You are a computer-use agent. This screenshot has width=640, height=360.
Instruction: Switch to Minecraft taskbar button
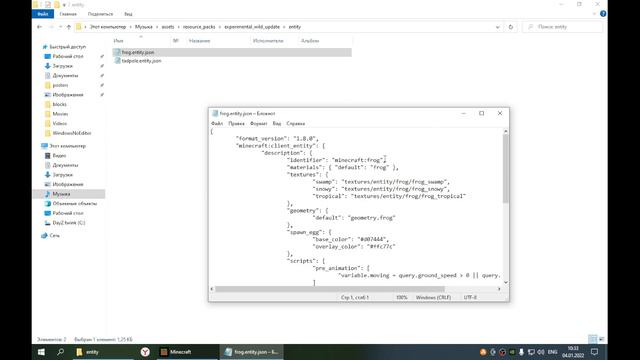tap(188, 352)
